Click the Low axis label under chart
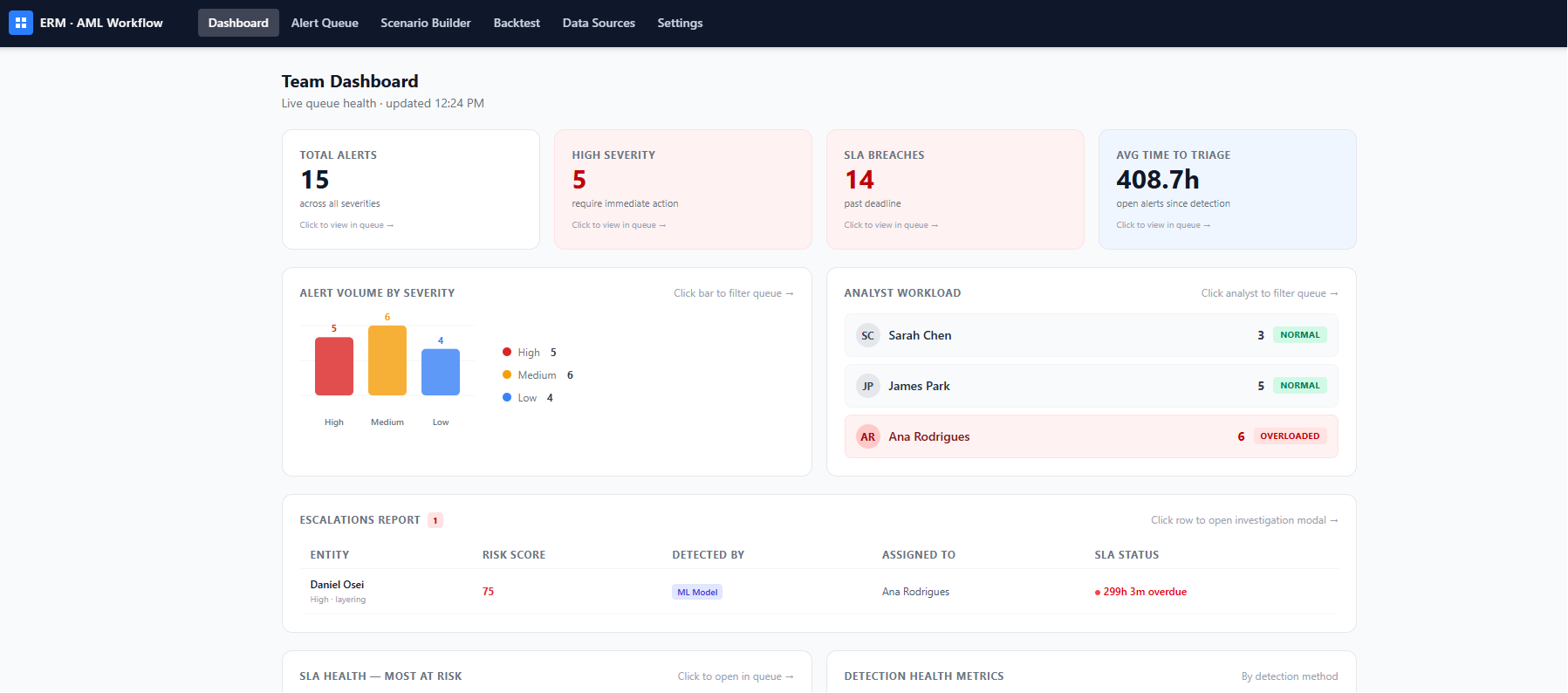The height and width of the screenshot is (693, 1568). (x=441, y=422)
